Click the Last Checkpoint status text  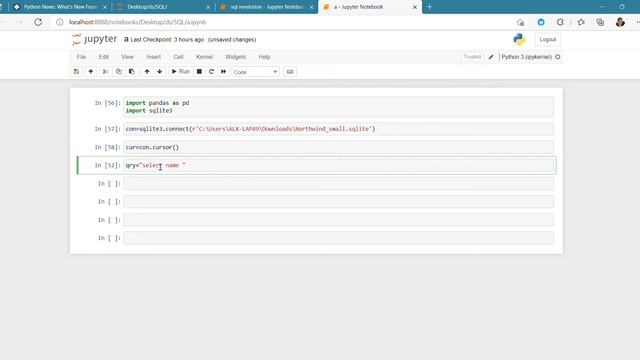[x=167, y=40]
